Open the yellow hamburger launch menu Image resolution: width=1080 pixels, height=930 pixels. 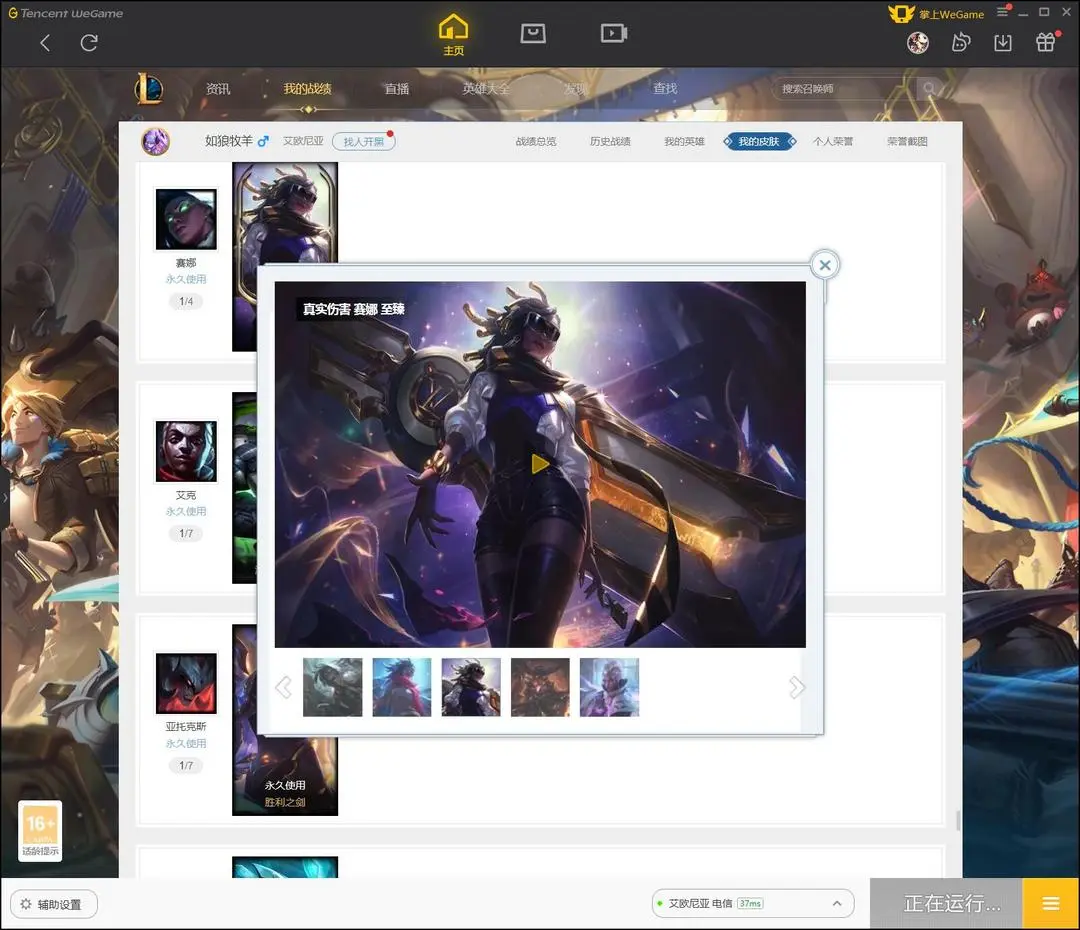pos(1050,903)
